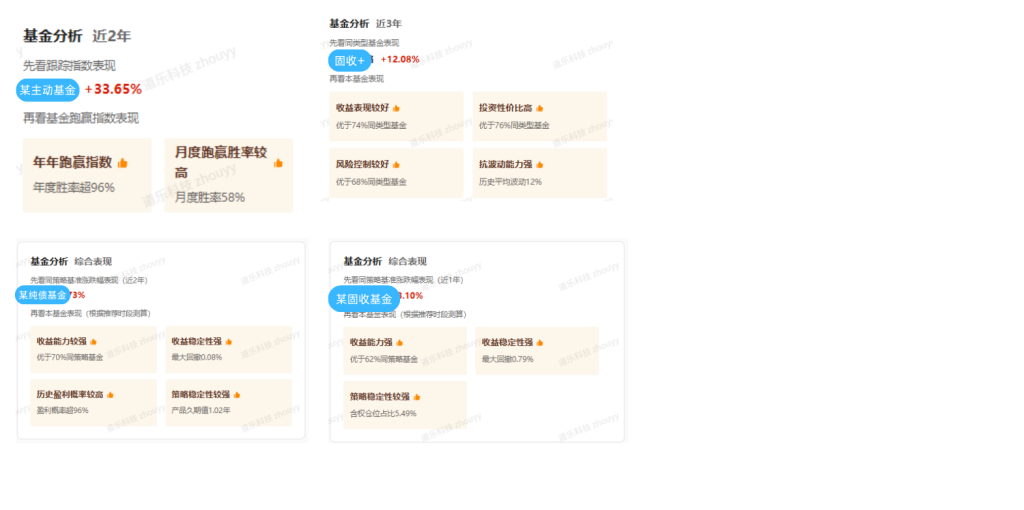The width and height of the screenshot is (1024, 510).
Task: Click thumbs-up icon in the 最大回撤0.79% card
Action: tap(541, 342)
